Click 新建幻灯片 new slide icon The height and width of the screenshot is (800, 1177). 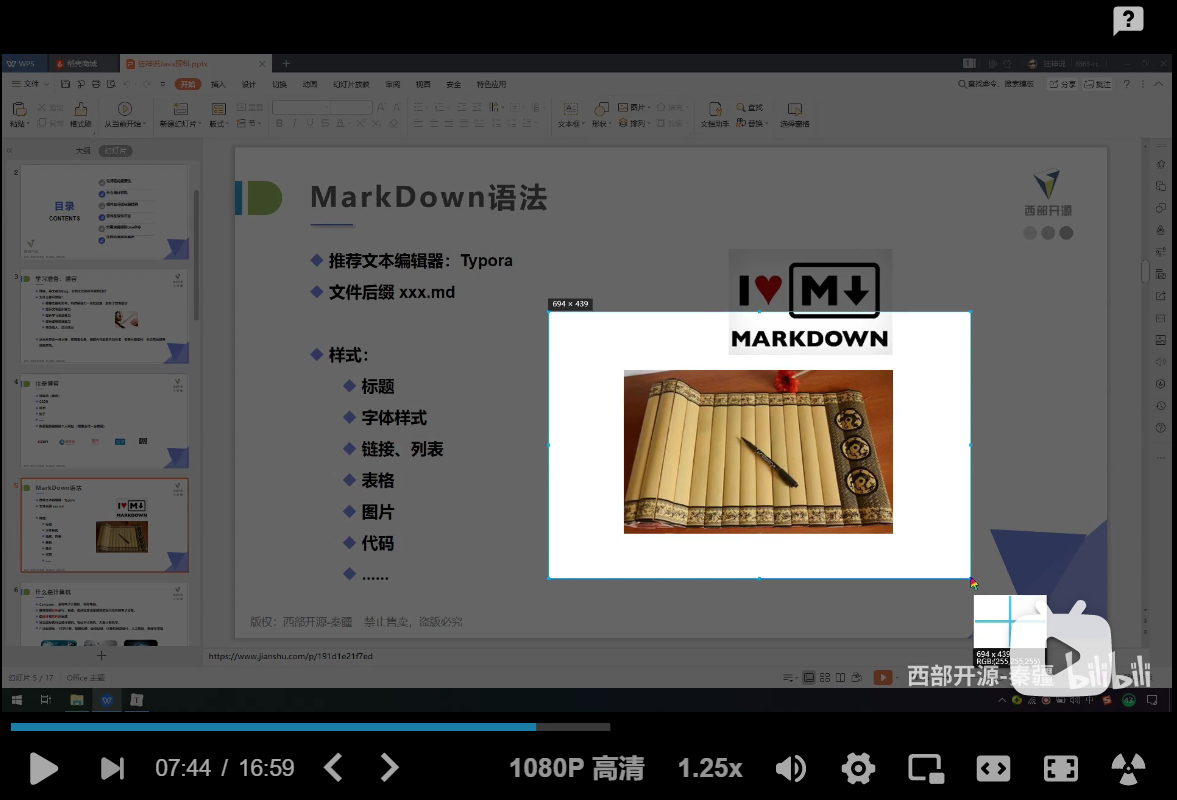point(180,110)
